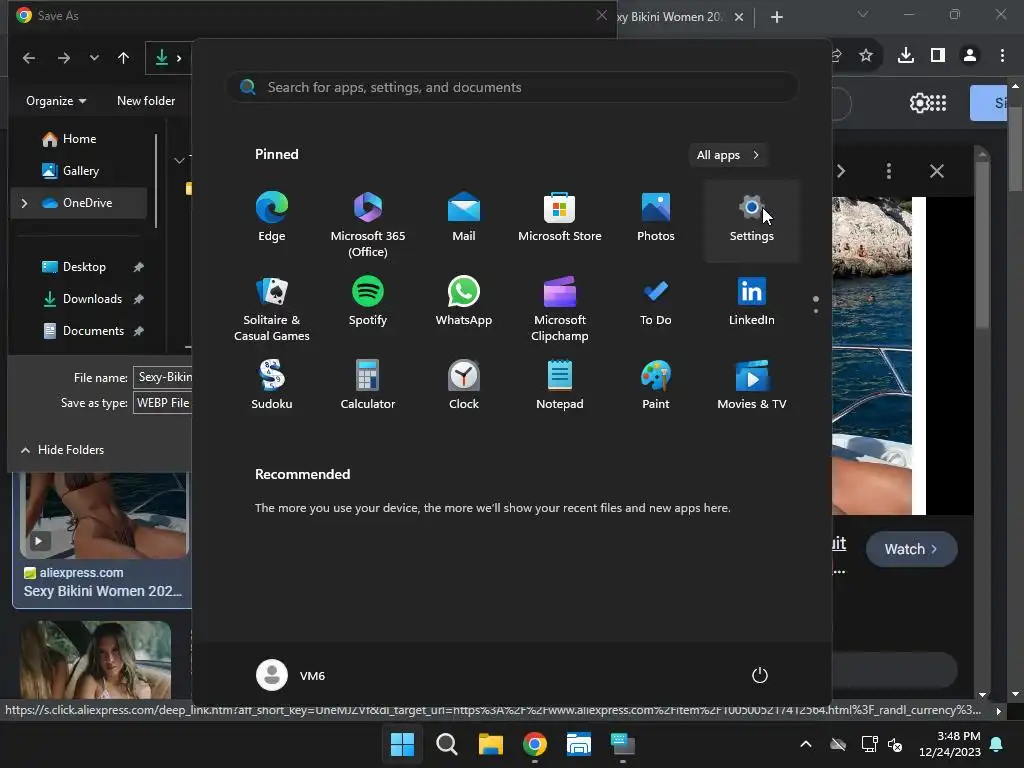The height and width of the screenshot is (768, 1024).
Task: Click the power button in Start menu
Action: (x=760, y=675)
